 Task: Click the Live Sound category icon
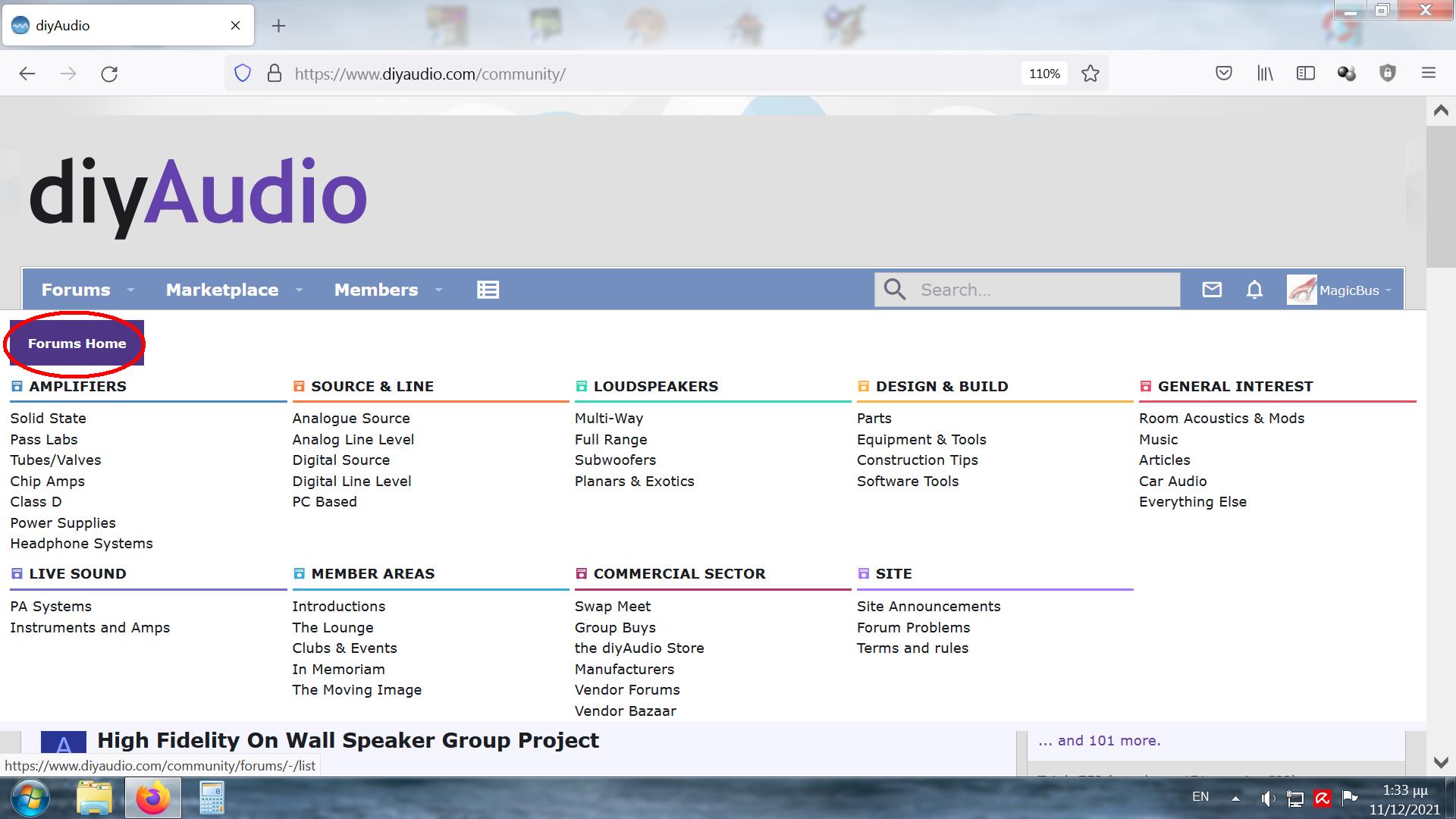[x=17, y=574]
